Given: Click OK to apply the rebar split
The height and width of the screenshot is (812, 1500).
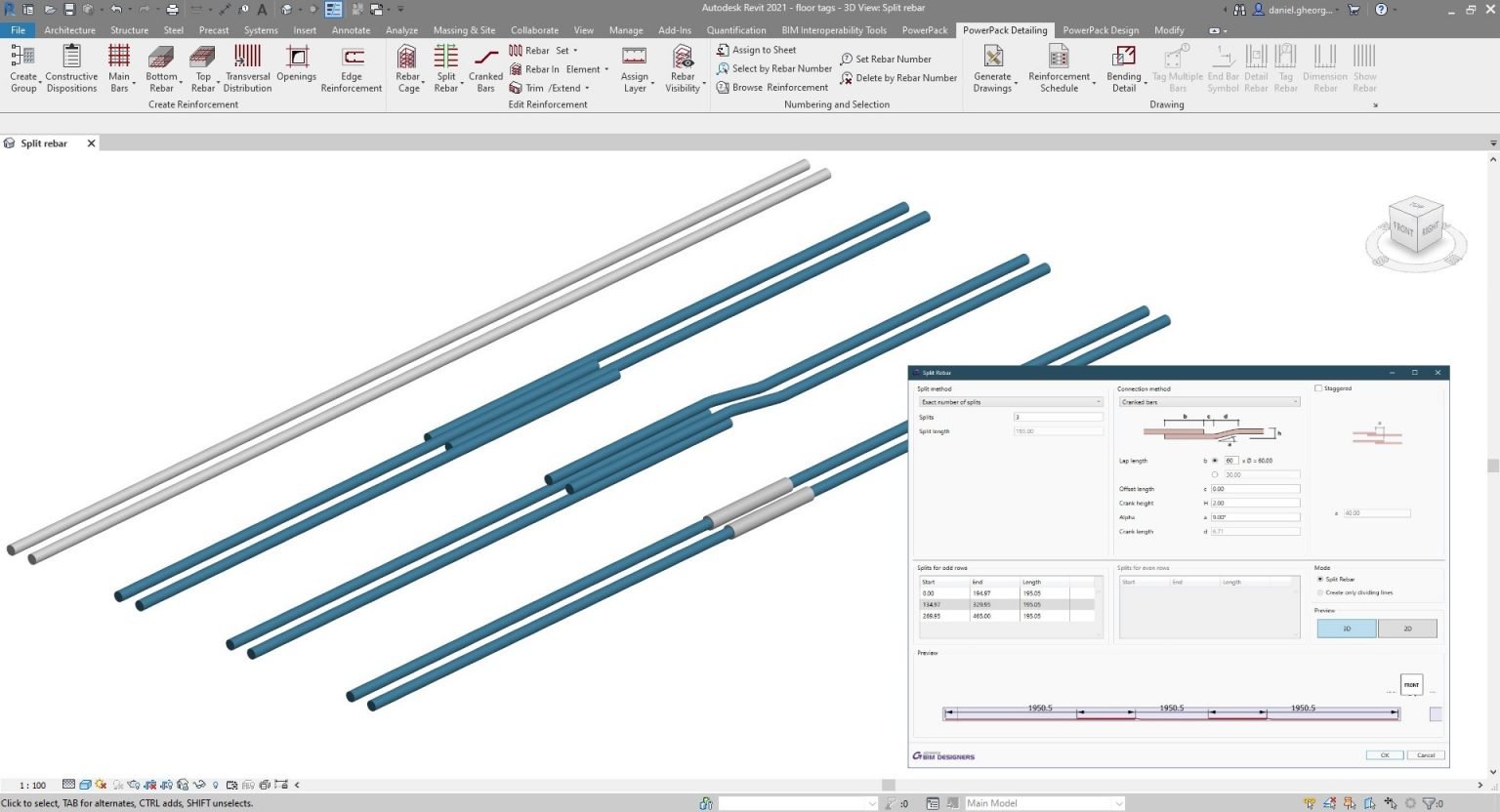Looking at the screenshot, I should pyautogui.click(x=1384, y=754).
